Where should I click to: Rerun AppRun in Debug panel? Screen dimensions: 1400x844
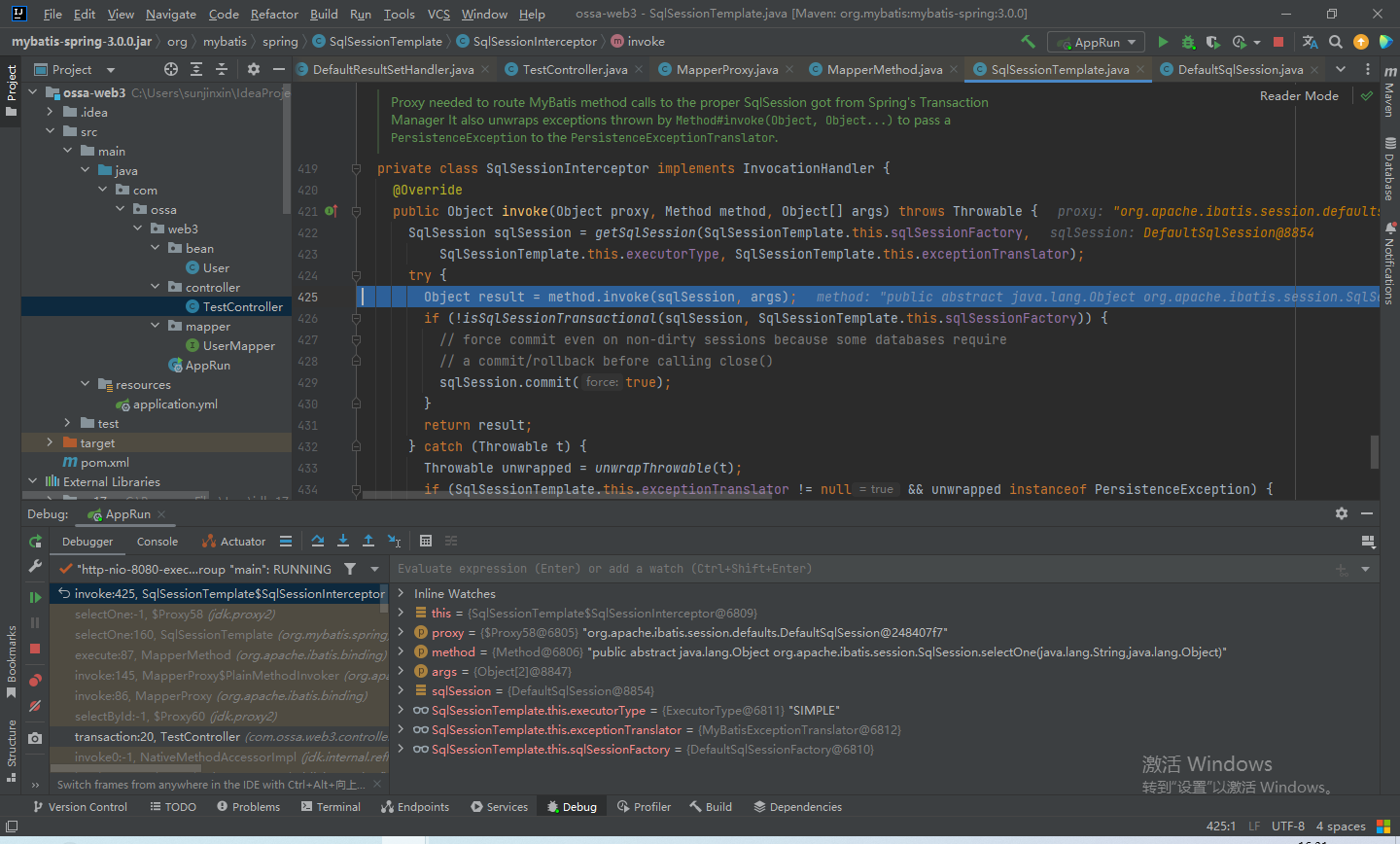click(35, 542)
